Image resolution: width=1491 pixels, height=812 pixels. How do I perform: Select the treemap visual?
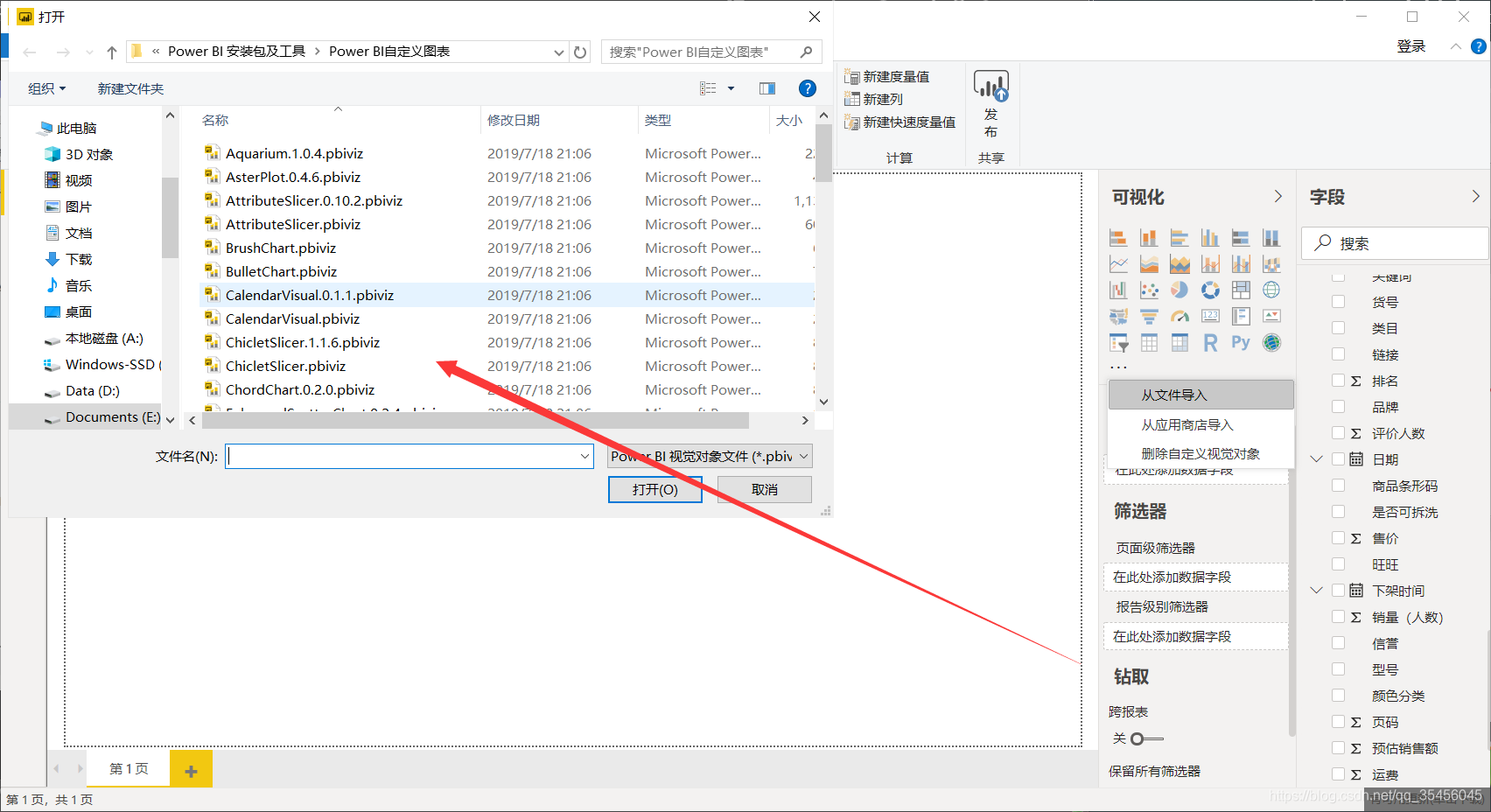coord(1241,290)
